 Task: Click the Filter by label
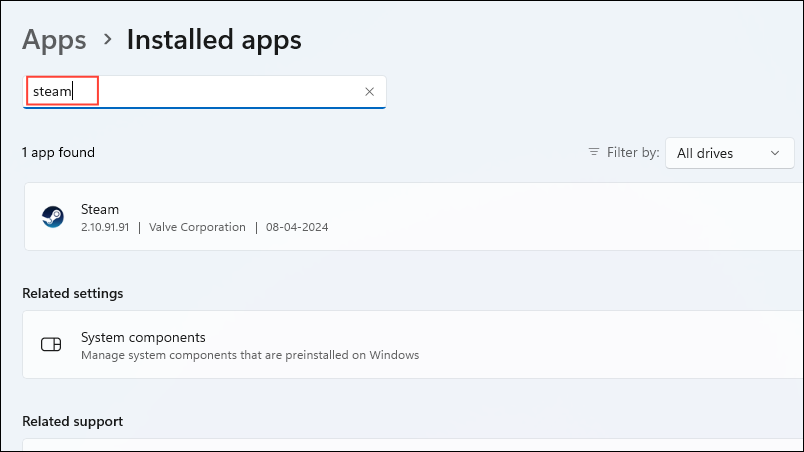(x=633, y=152)
